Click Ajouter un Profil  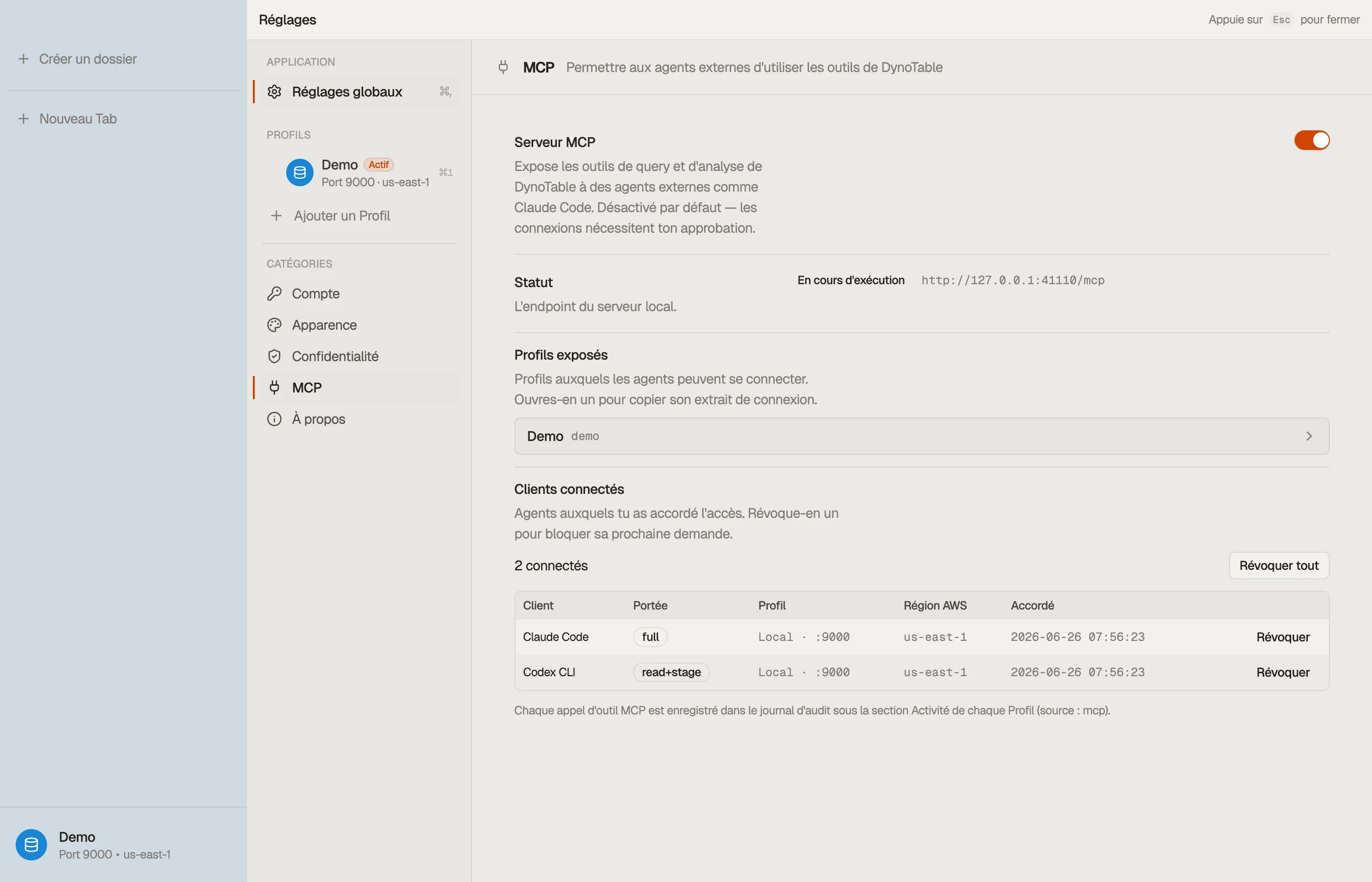pyautogui.click(x=342, y=216)
